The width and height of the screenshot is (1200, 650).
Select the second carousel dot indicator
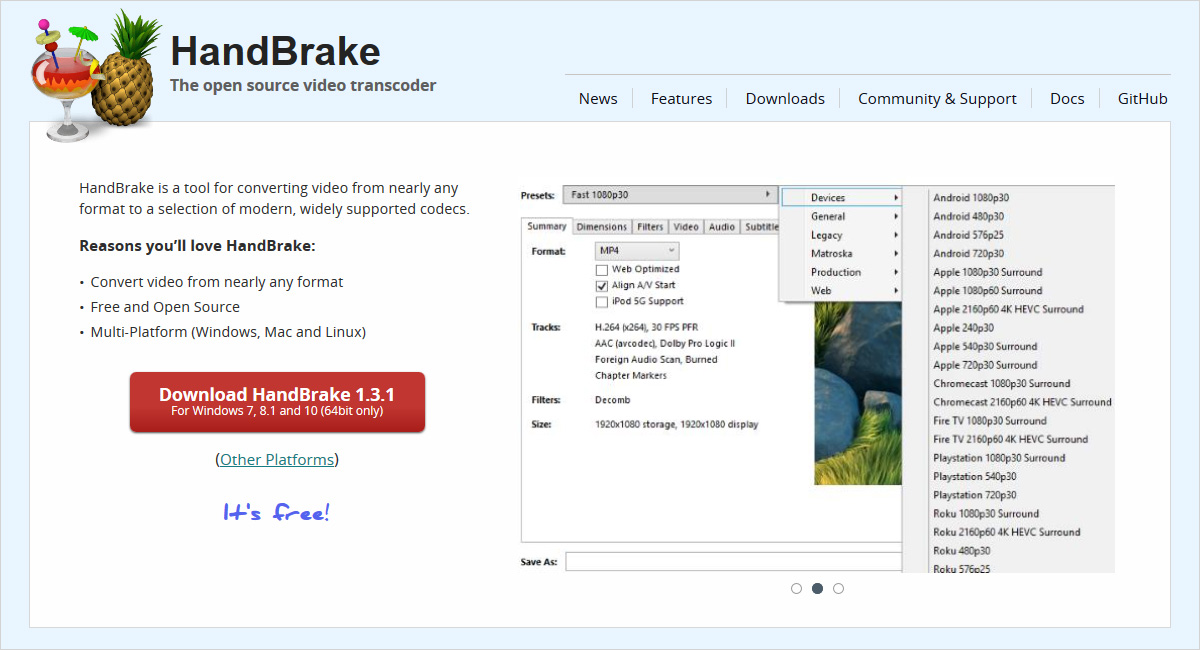(x=817, y=589)
